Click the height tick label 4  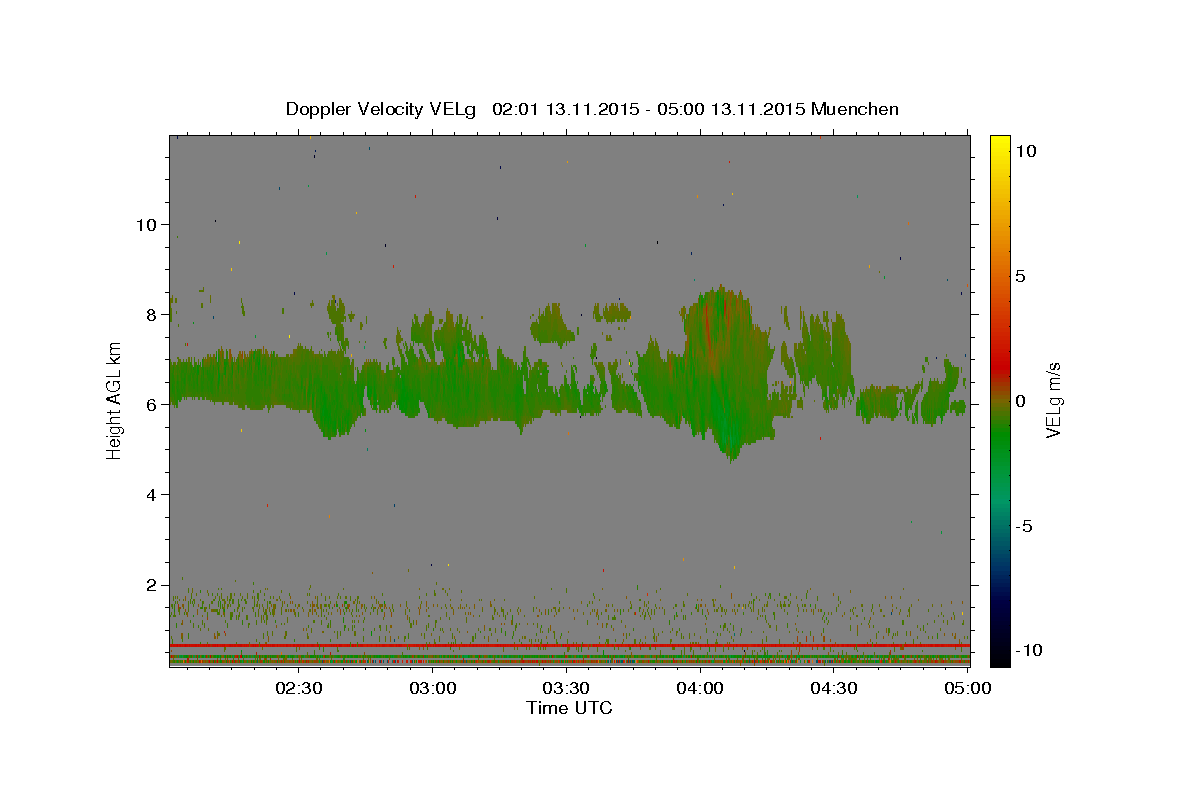pos(151,494)
